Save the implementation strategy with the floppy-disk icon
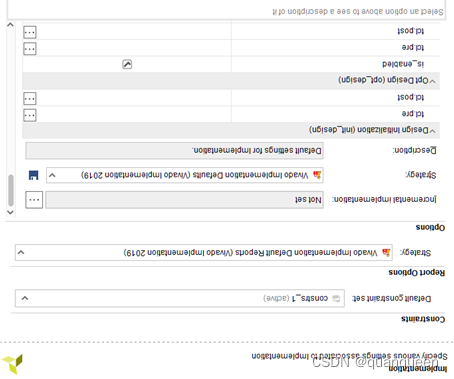The image size is (454, 379). pos(33,175)
